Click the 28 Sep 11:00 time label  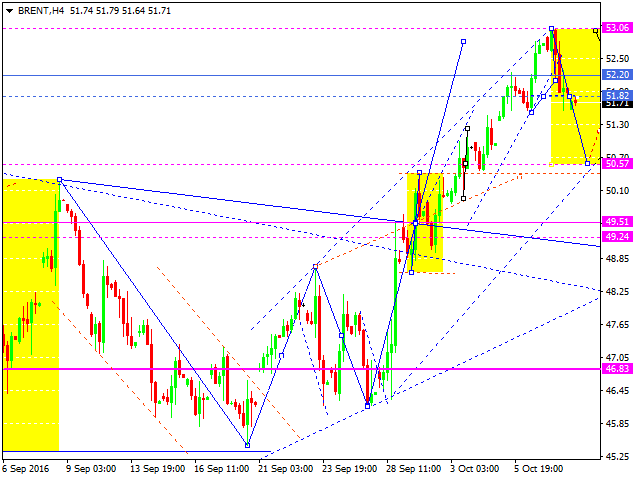[x=413, y=469]
